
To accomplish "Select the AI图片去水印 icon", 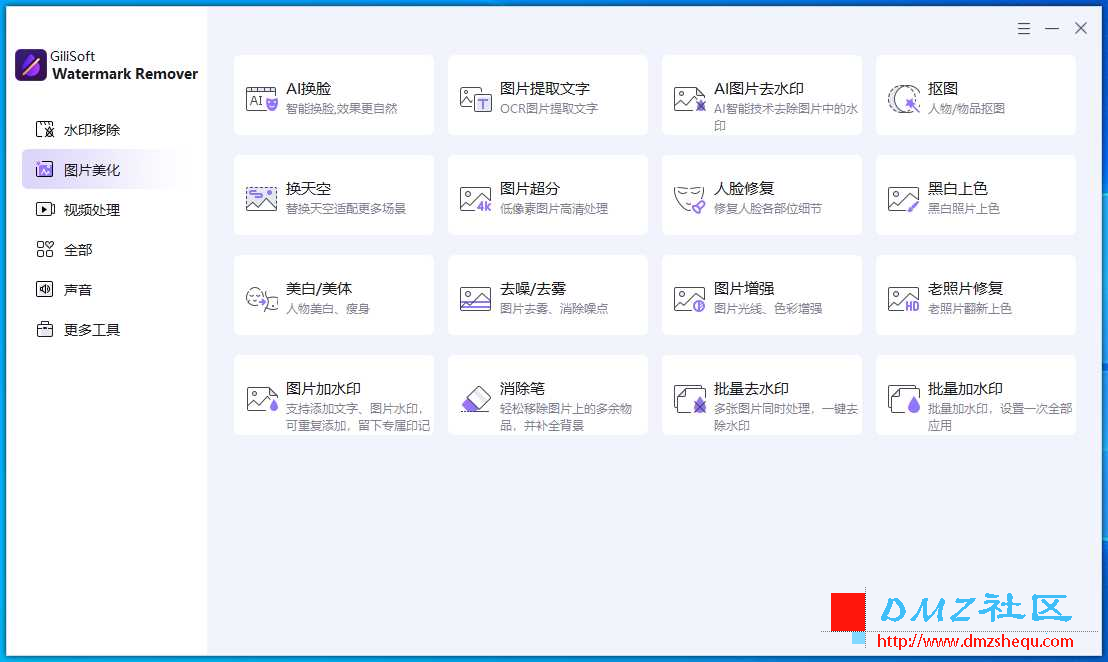I will (x=690, y=99).
